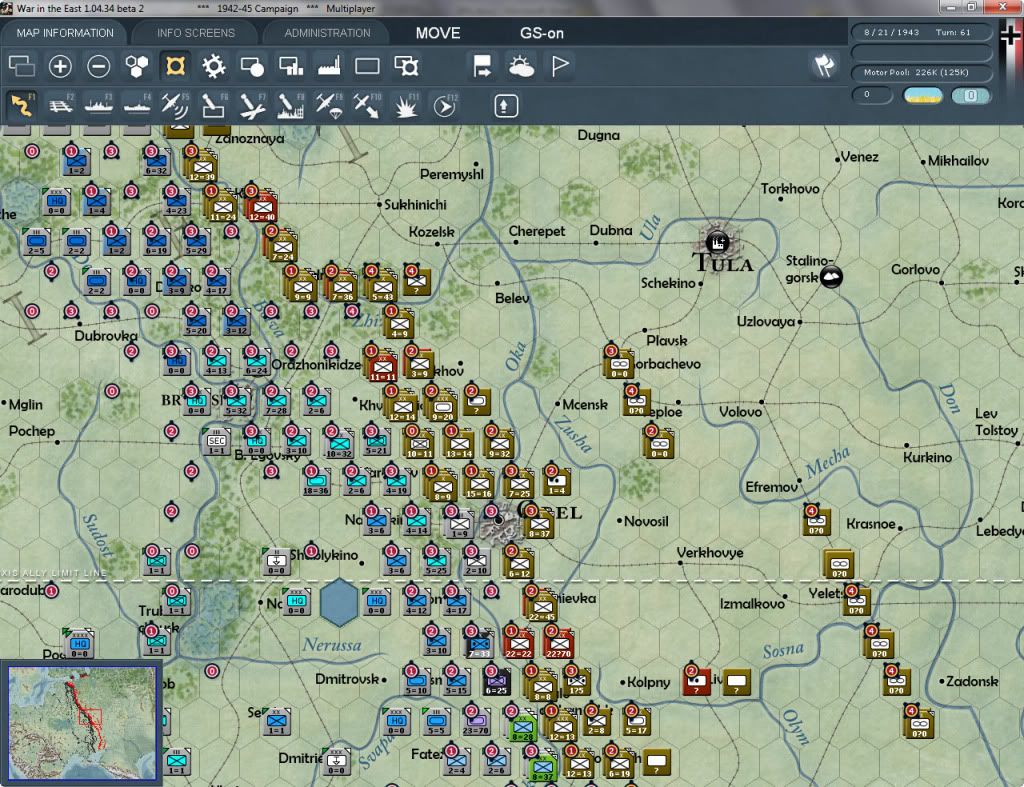
Task: Click the MOVE mode label
Action: click(x=438, y=33)
